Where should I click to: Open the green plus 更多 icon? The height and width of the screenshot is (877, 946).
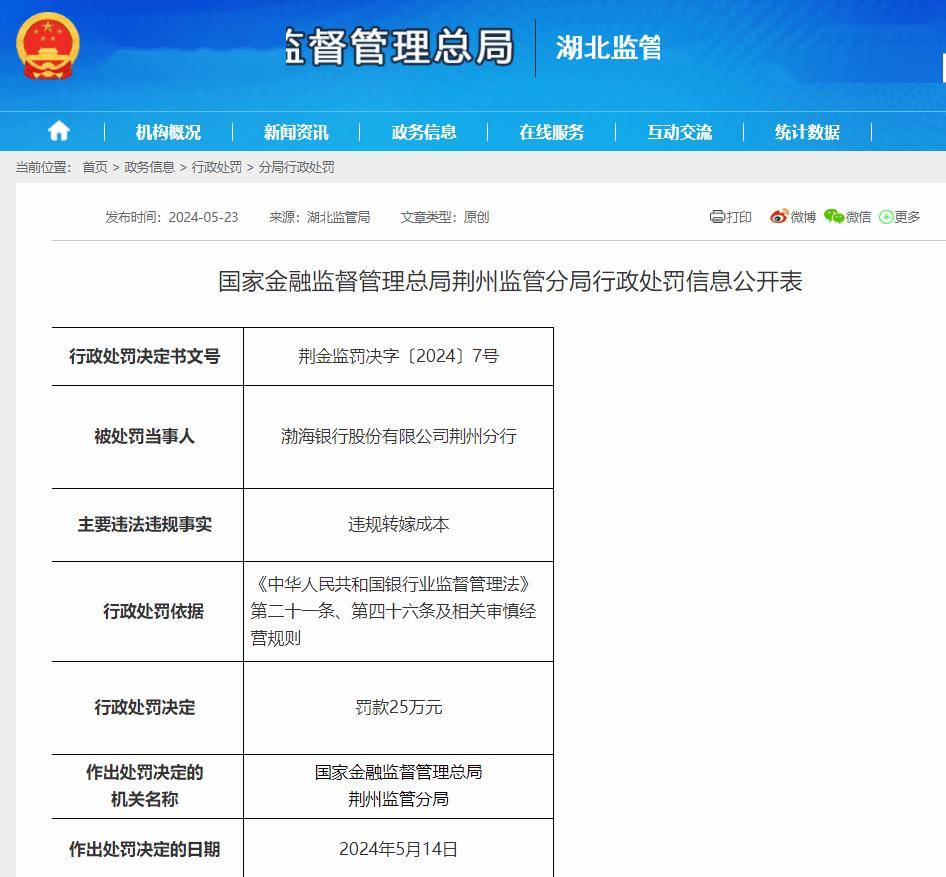pos(886,217)
